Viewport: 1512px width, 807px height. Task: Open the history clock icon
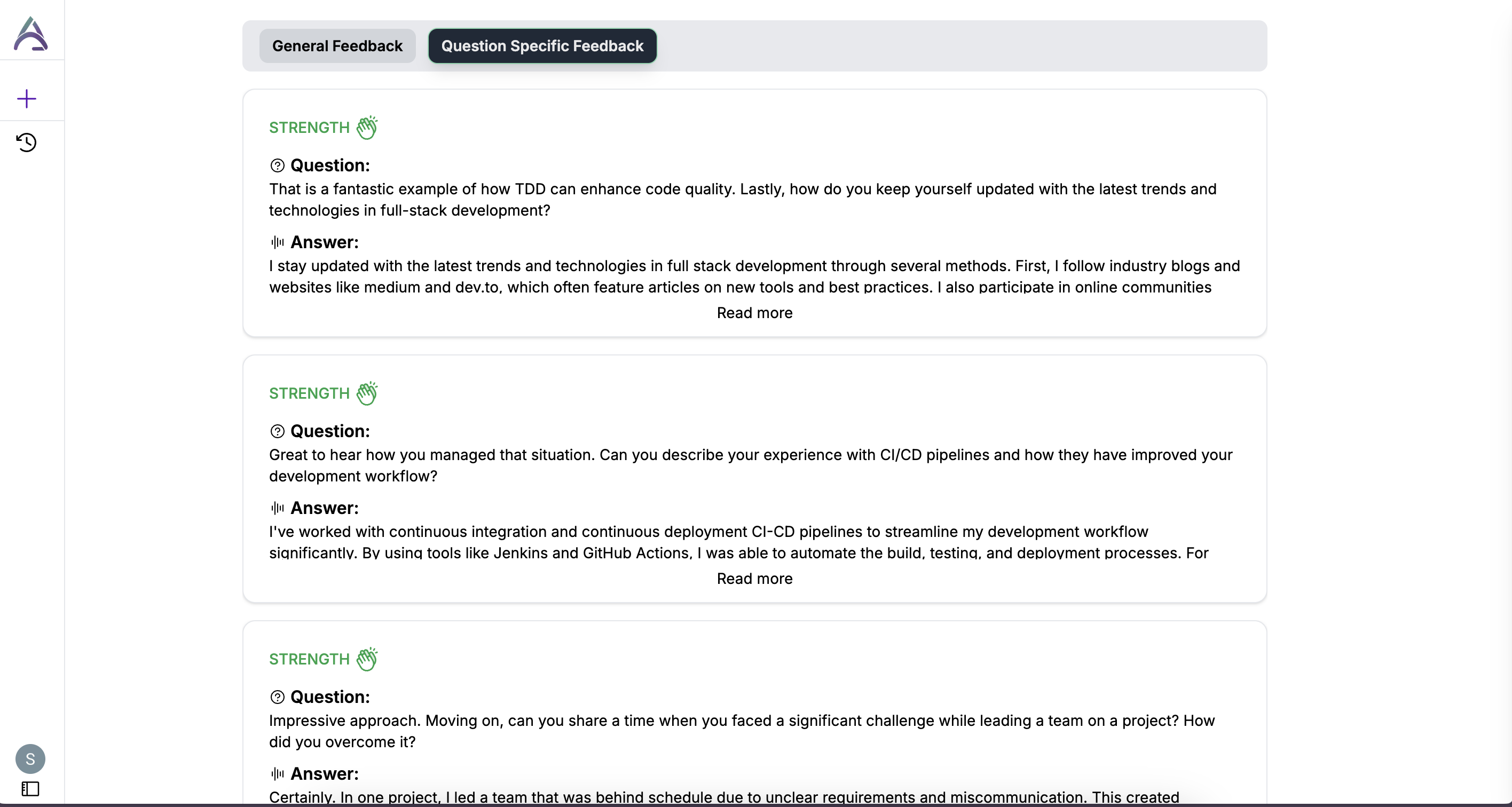point(26,142)
